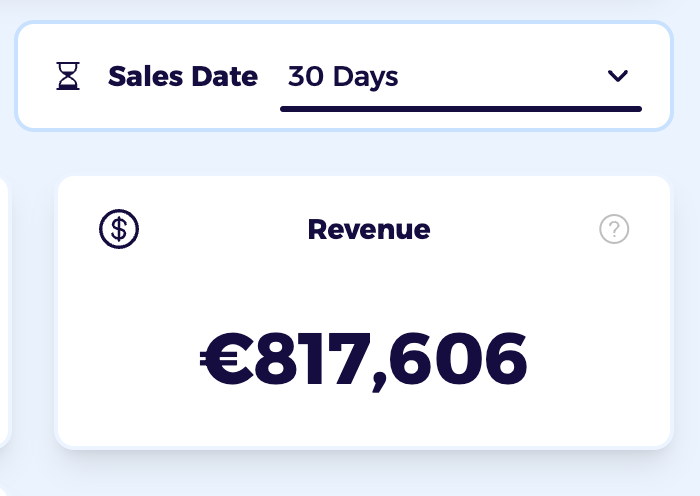Open the Revenue help question mark icon

pyautogui.click(x=614, y=229)
